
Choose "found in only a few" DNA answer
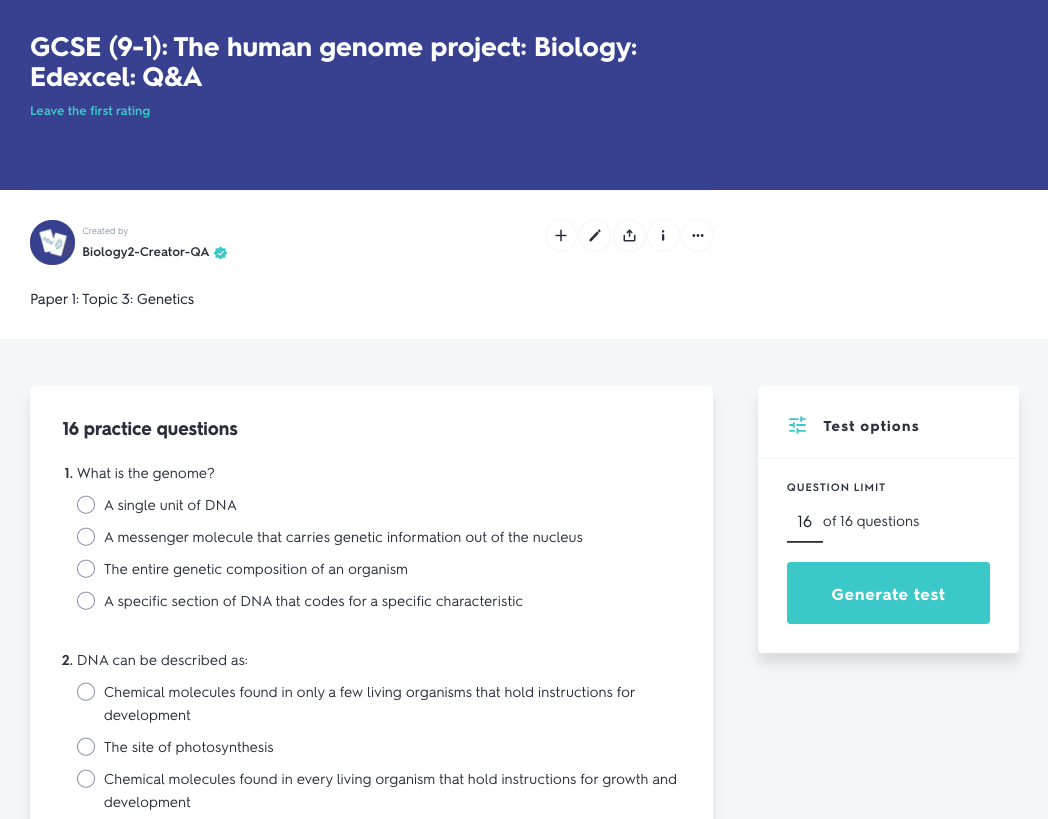[x=86, y=692]
